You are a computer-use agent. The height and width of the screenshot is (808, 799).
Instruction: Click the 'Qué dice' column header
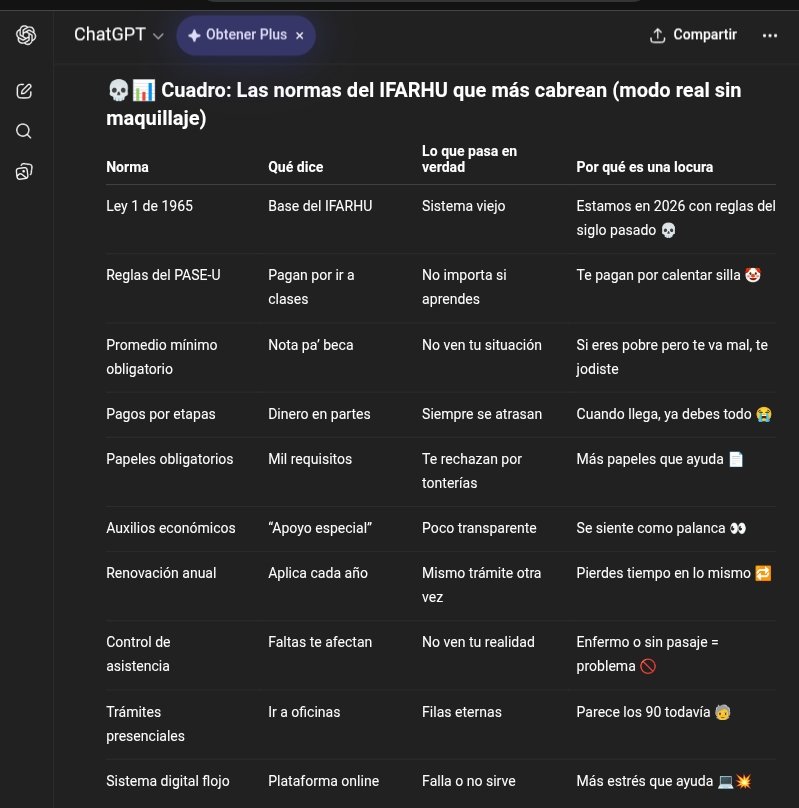point(296,167)
